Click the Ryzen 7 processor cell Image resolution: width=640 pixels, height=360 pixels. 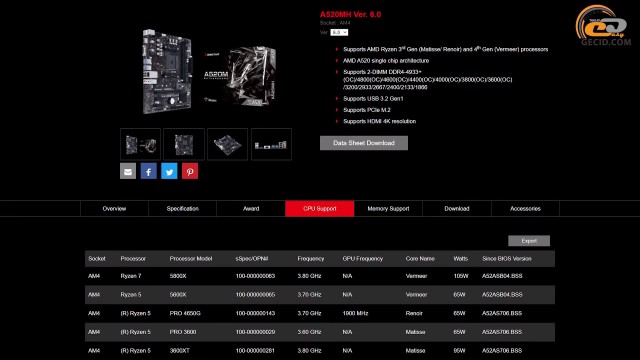coord(131,276)
